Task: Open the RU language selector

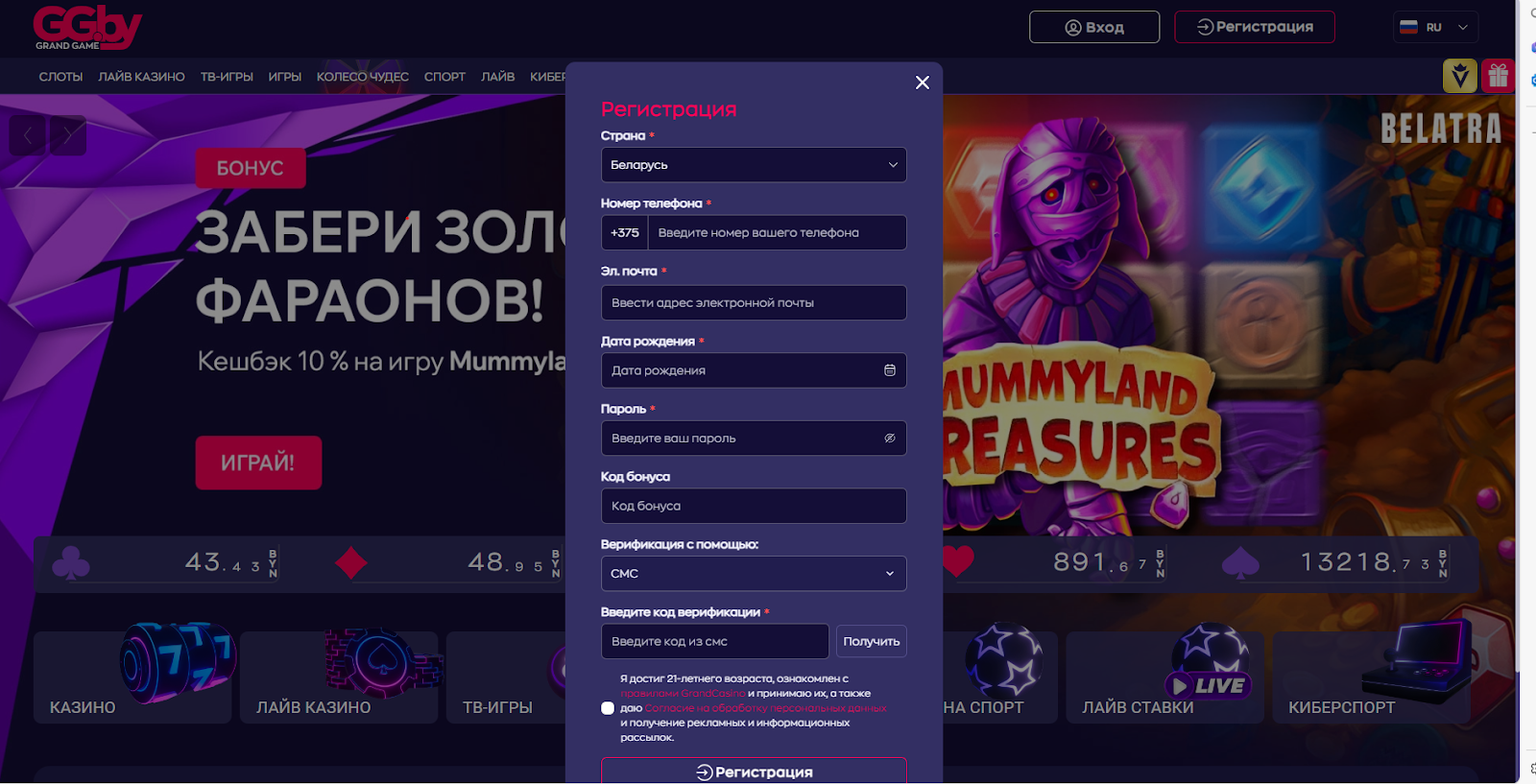Action: (x=1435, y=27)
